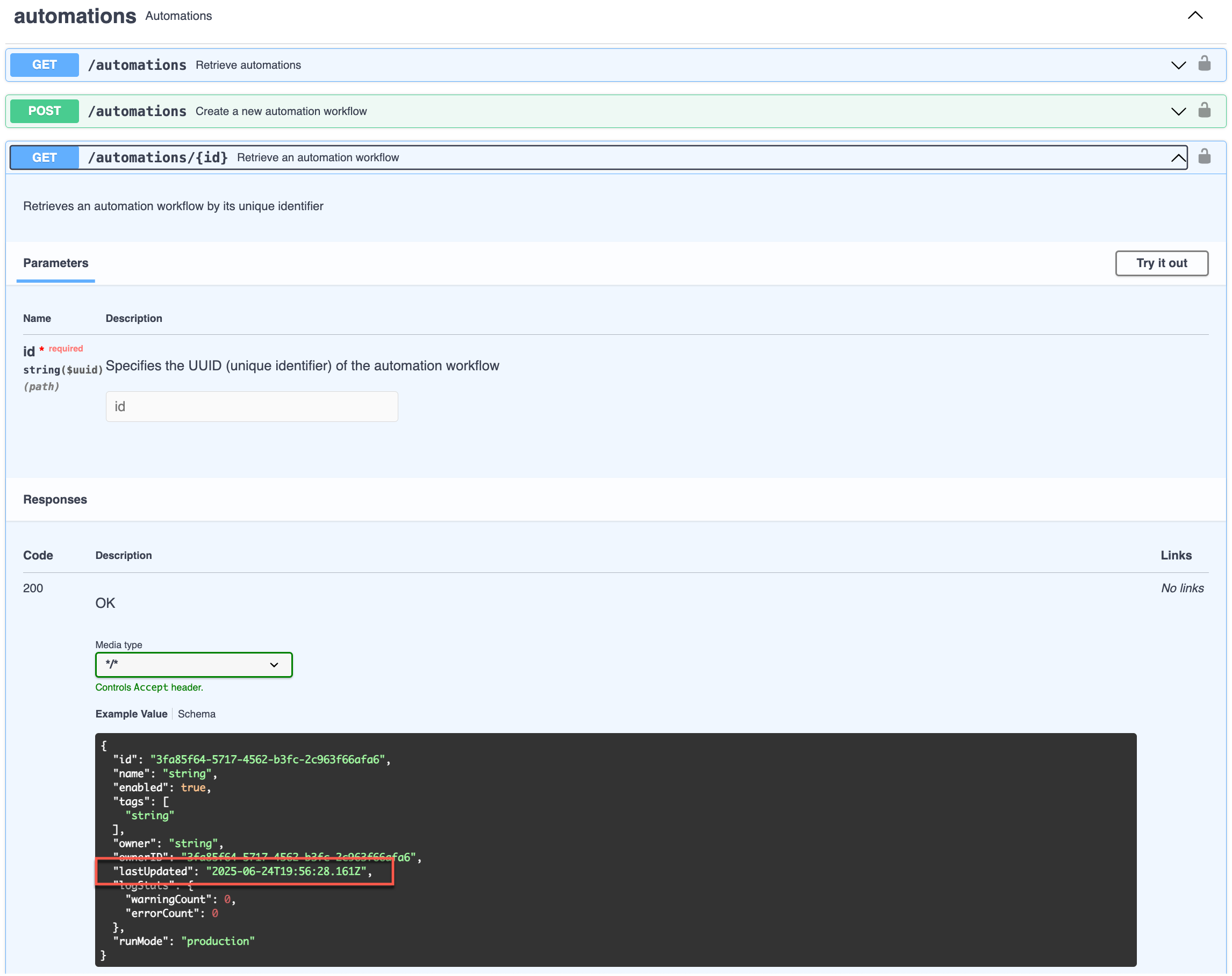Image resolution: width=1232 pixels, height=976 pixels.
Task: Click the "owner": "string" line
Action: (x=169, y=843)
